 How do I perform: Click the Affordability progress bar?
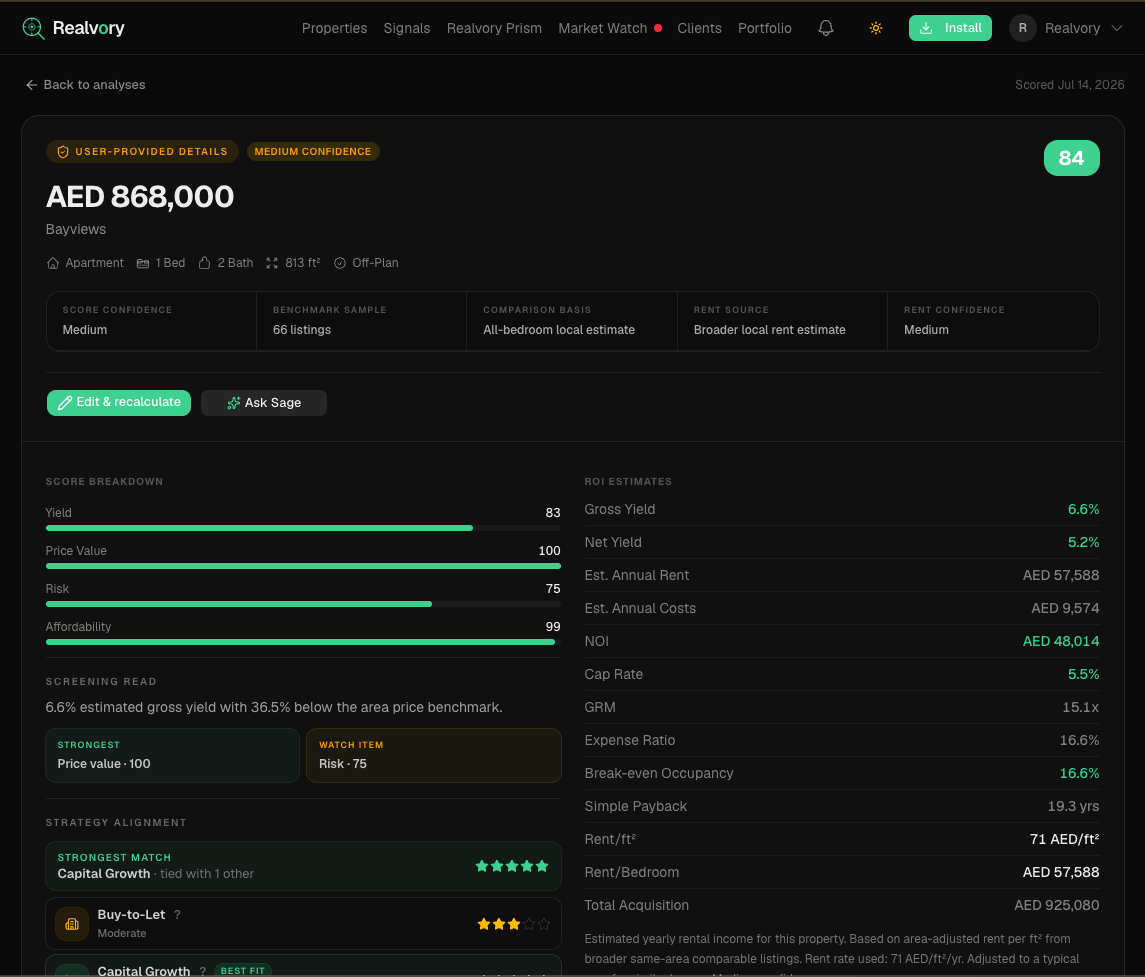coord(303,642)
